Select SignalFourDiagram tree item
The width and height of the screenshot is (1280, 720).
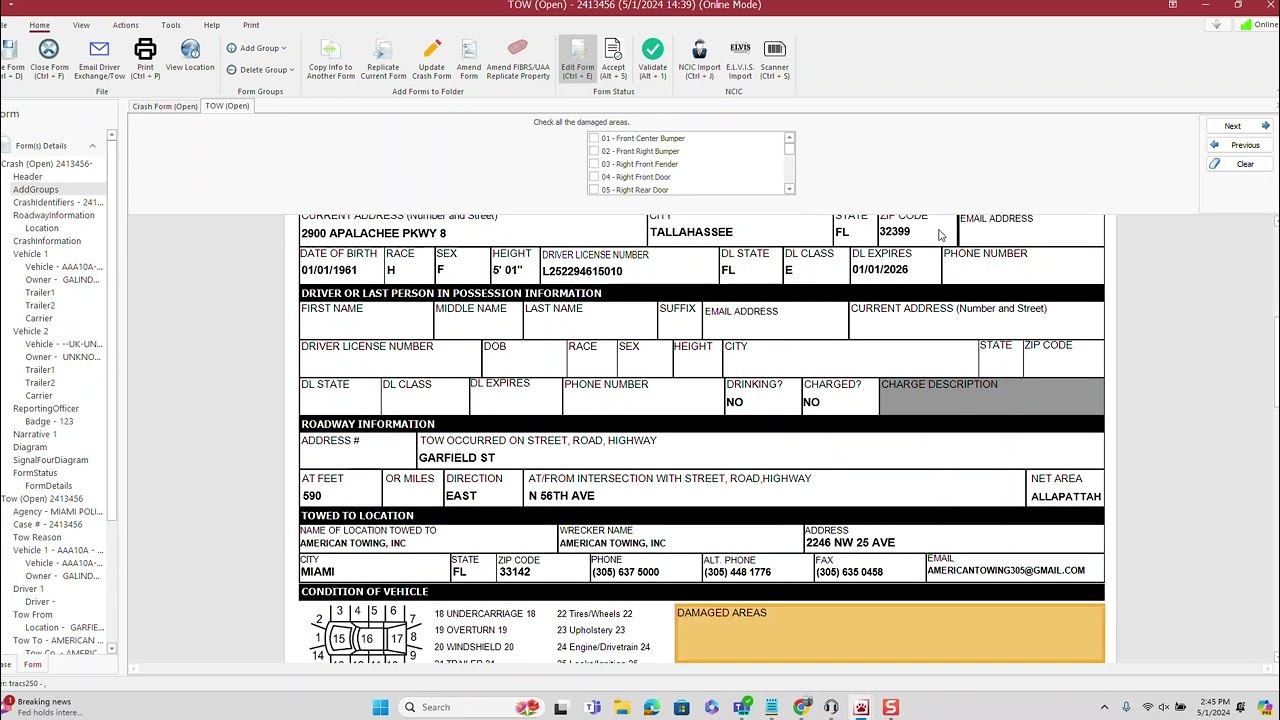(x=51, y=460)
